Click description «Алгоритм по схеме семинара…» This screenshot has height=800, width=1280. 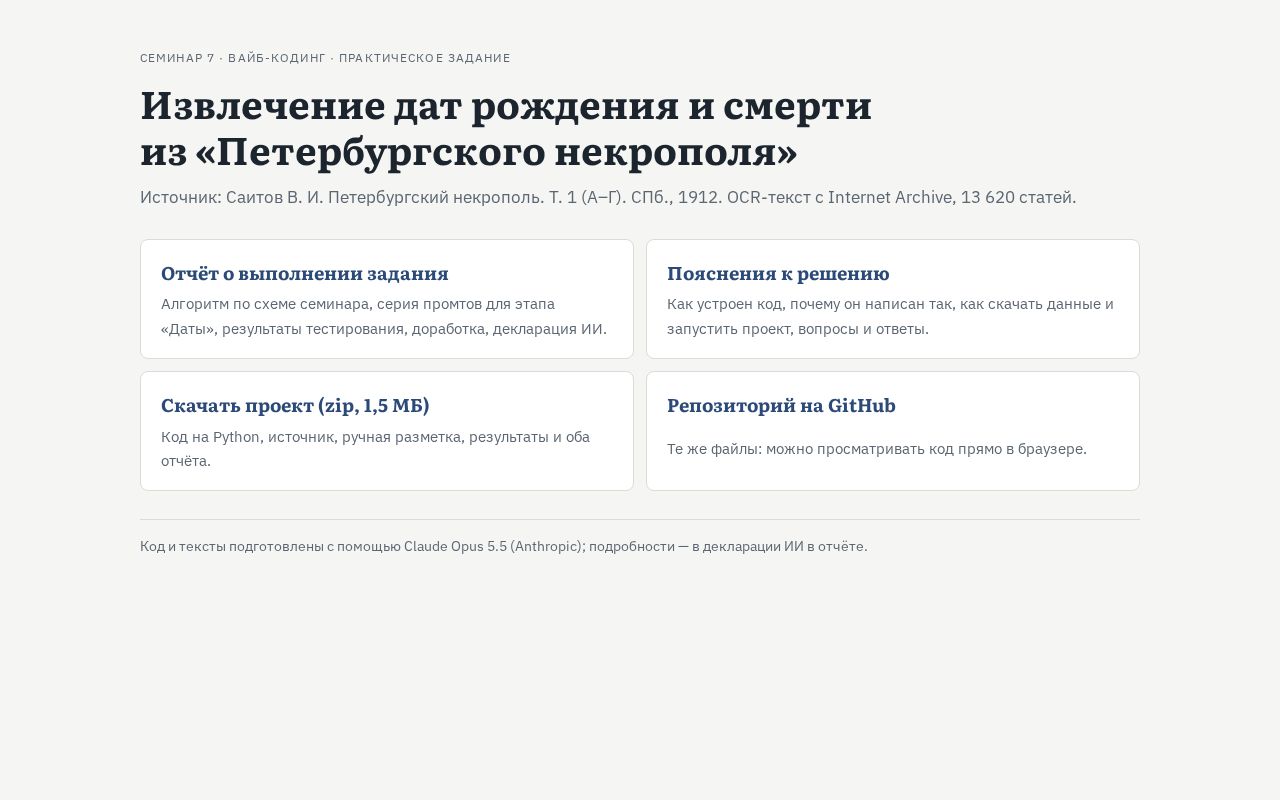[384, 316]
